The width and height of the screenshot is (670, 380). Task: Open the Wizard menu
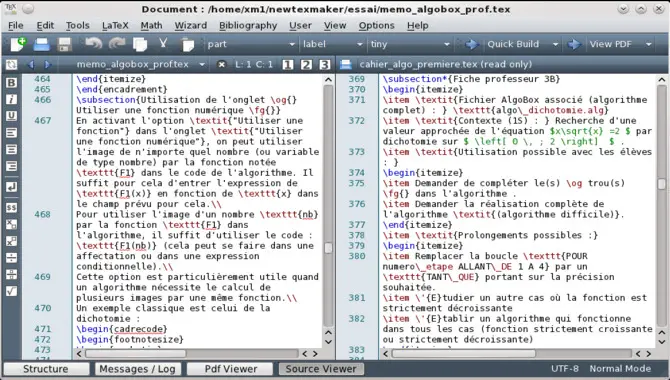coord(191,26)
